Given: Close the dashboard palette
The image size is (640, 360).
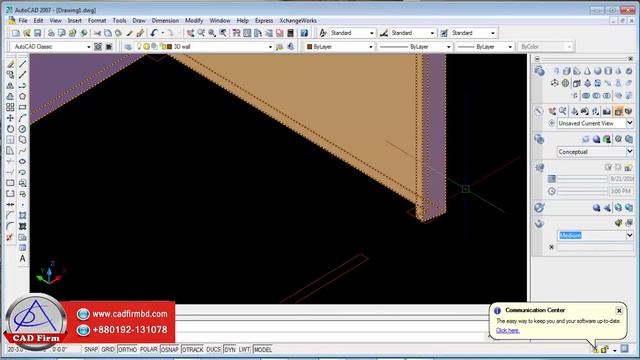Looking at the screenshot, I should 630,59.
